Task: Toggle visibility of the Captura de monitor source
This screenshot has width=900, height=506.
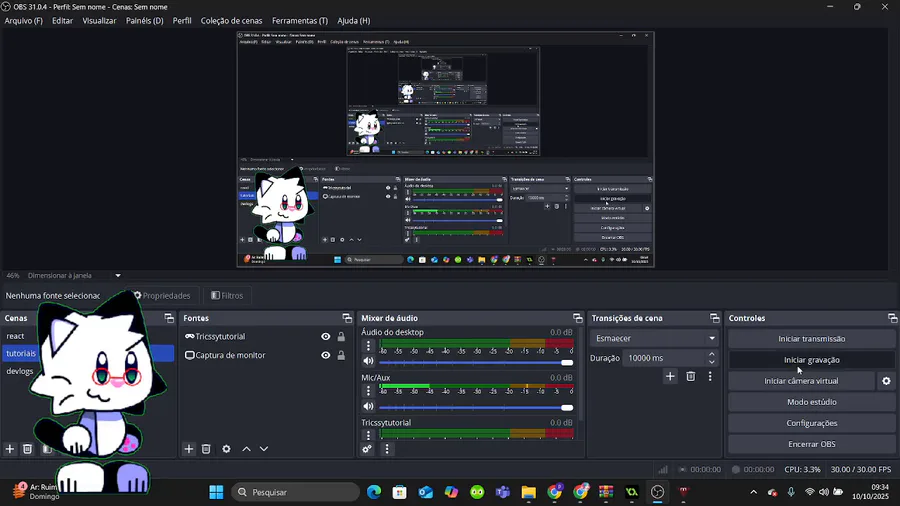Action: [x=325, y=355]
